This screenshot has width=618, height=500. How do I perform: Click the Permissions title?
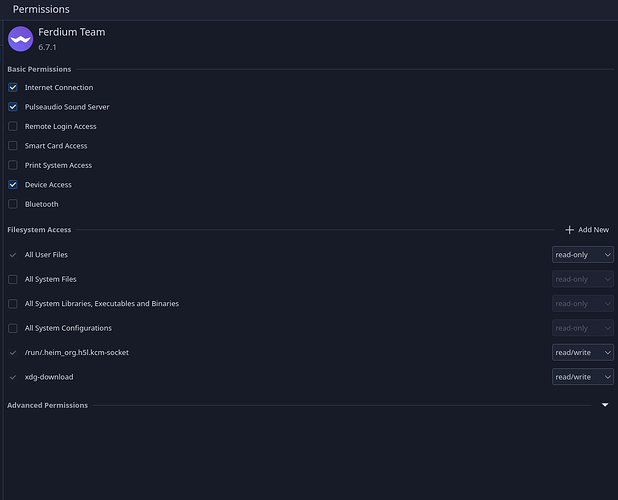(41, 9)
